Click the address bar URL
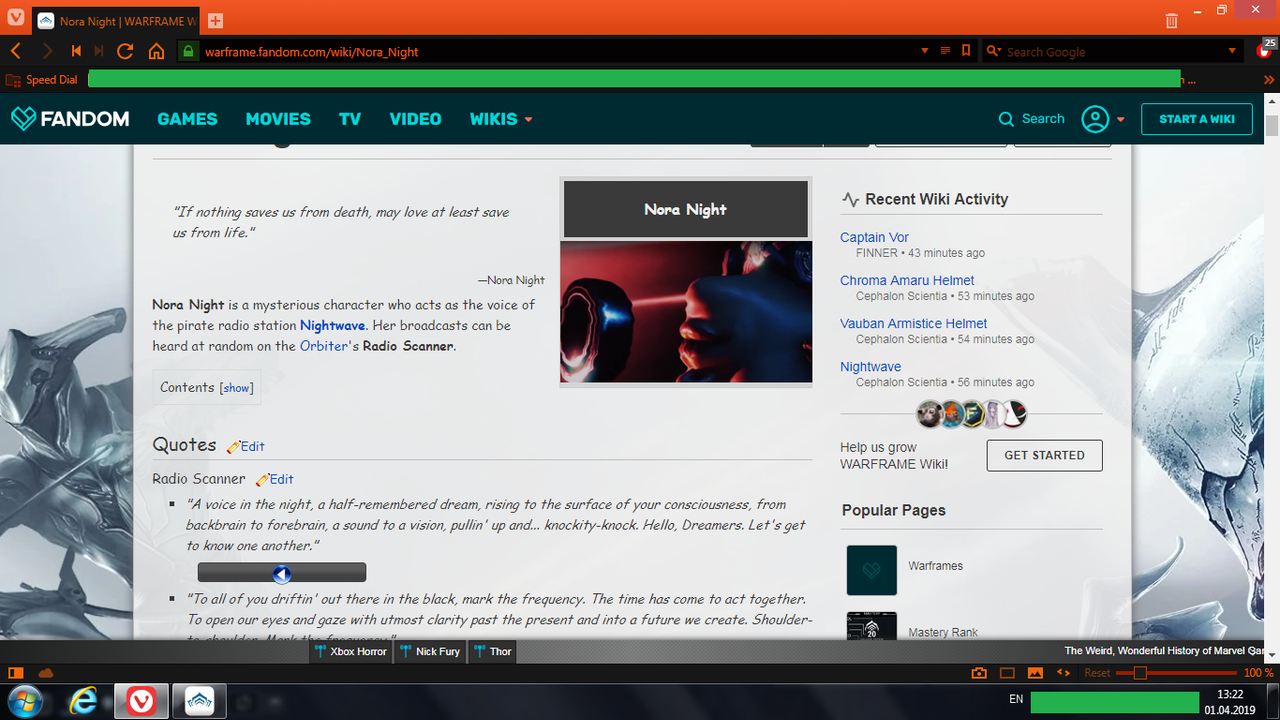The image size is (1280, 720). click(x=312, y=51)
